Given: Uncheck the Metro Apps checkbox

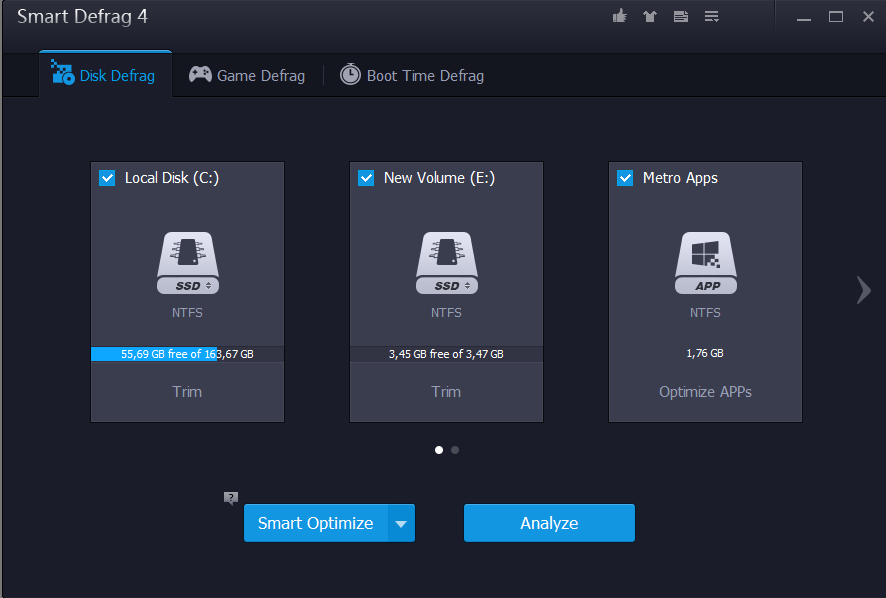Looking at the screenshot, I should pyautogui.click(x=625, y=178).
